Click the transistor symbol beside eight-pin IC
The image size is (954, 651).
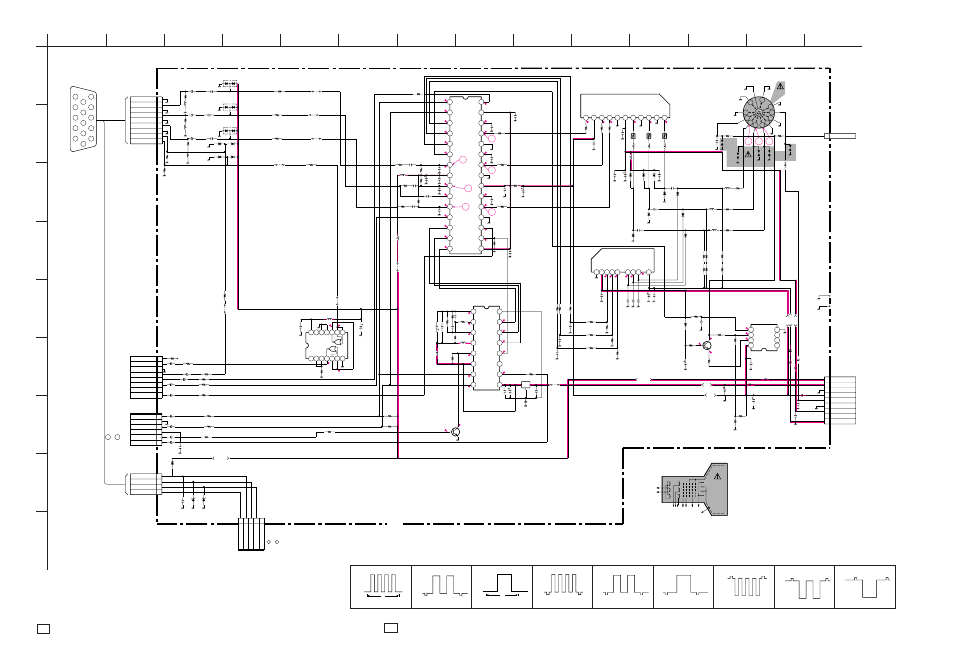click(x=707, y=346)
